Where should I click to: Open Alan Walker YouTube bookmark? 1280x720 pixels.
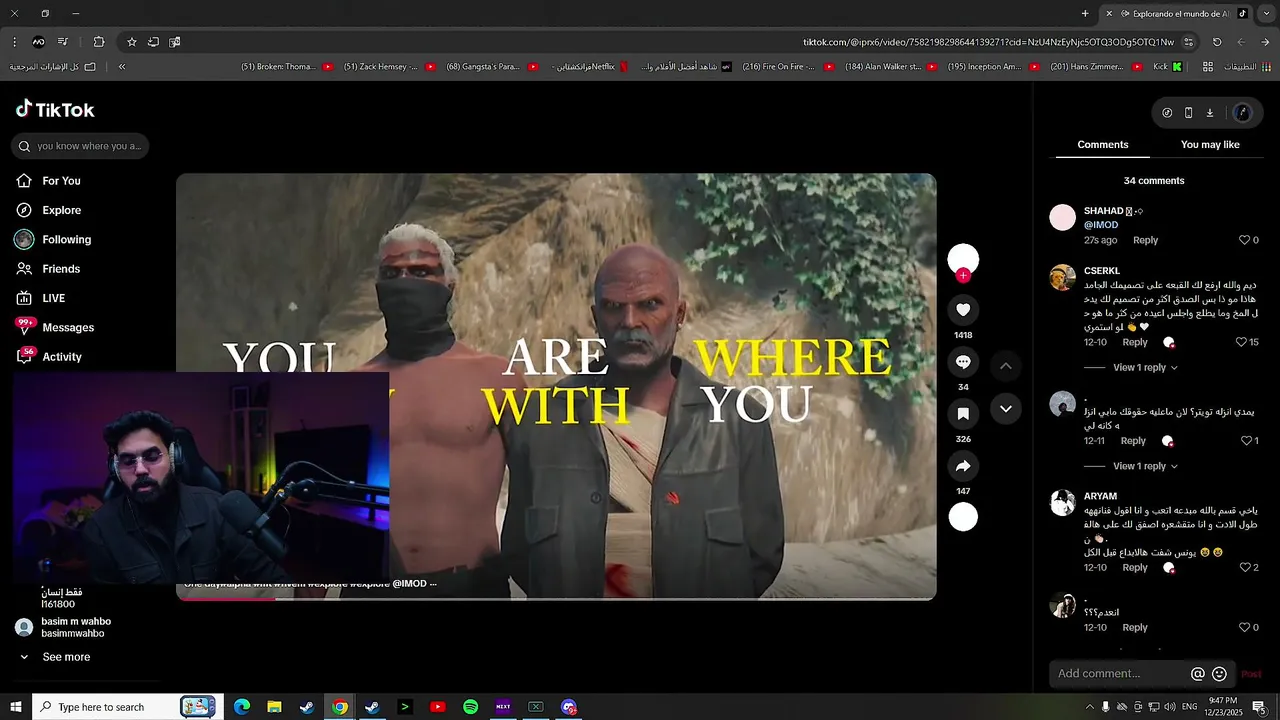tap(890, 67)
